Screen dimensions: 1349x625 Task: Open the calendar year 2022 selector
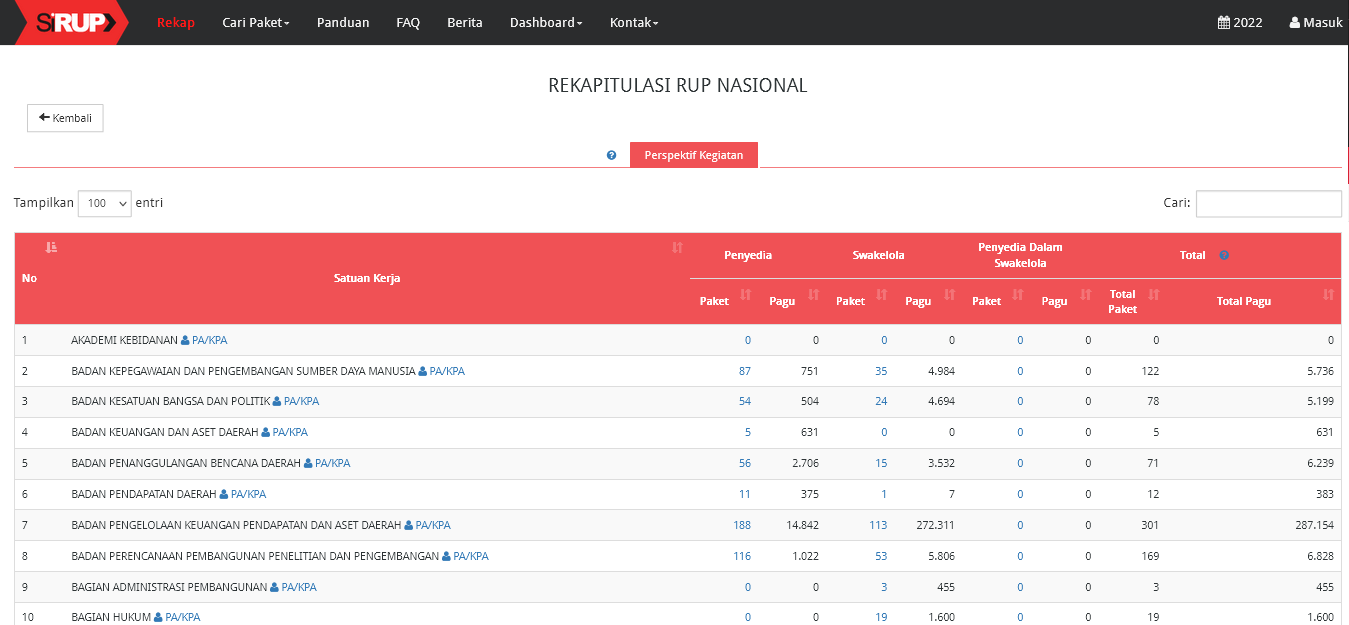[1239, 22]
